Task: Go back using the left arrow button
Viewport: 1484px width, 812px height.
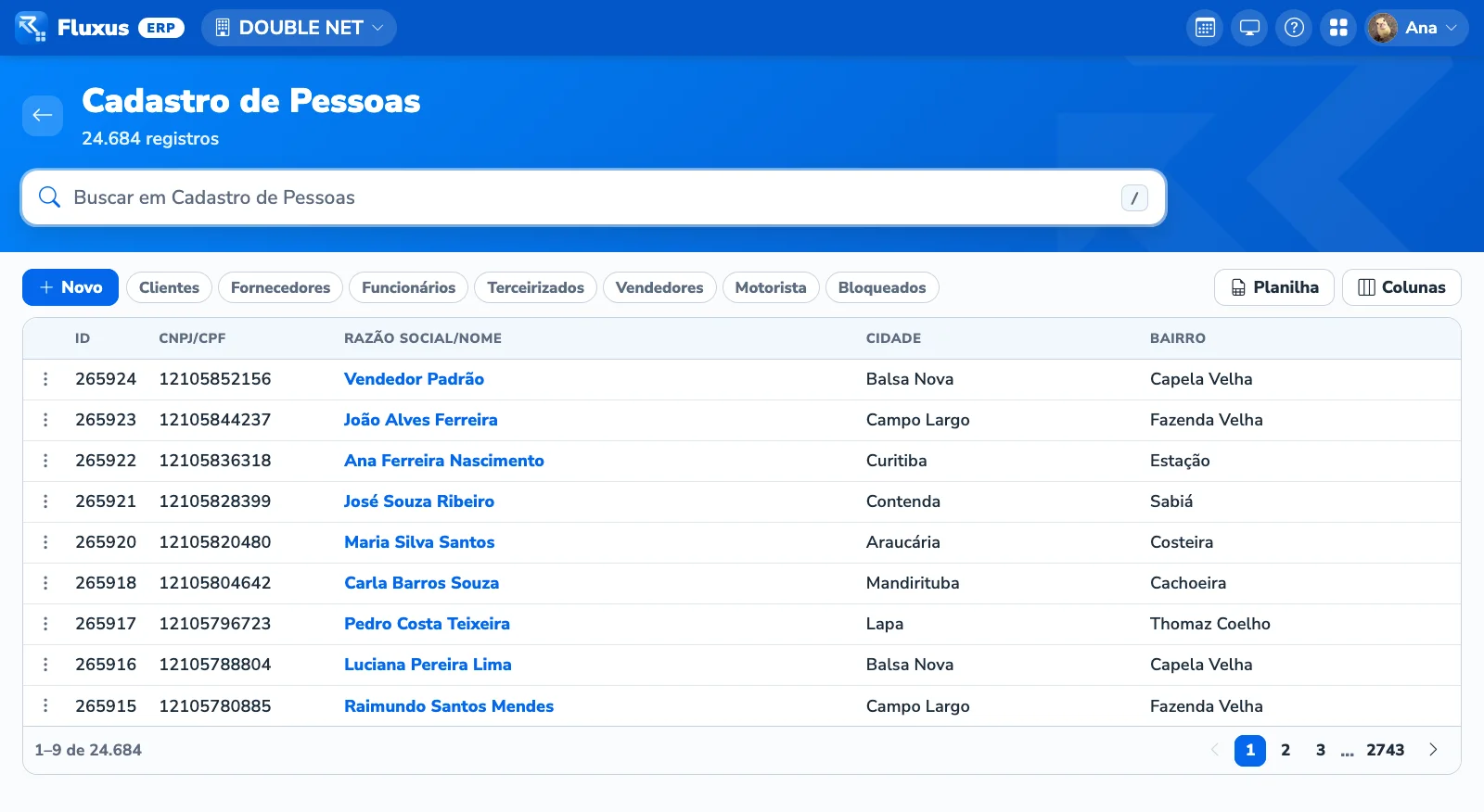Action: [x=43, y=116]
